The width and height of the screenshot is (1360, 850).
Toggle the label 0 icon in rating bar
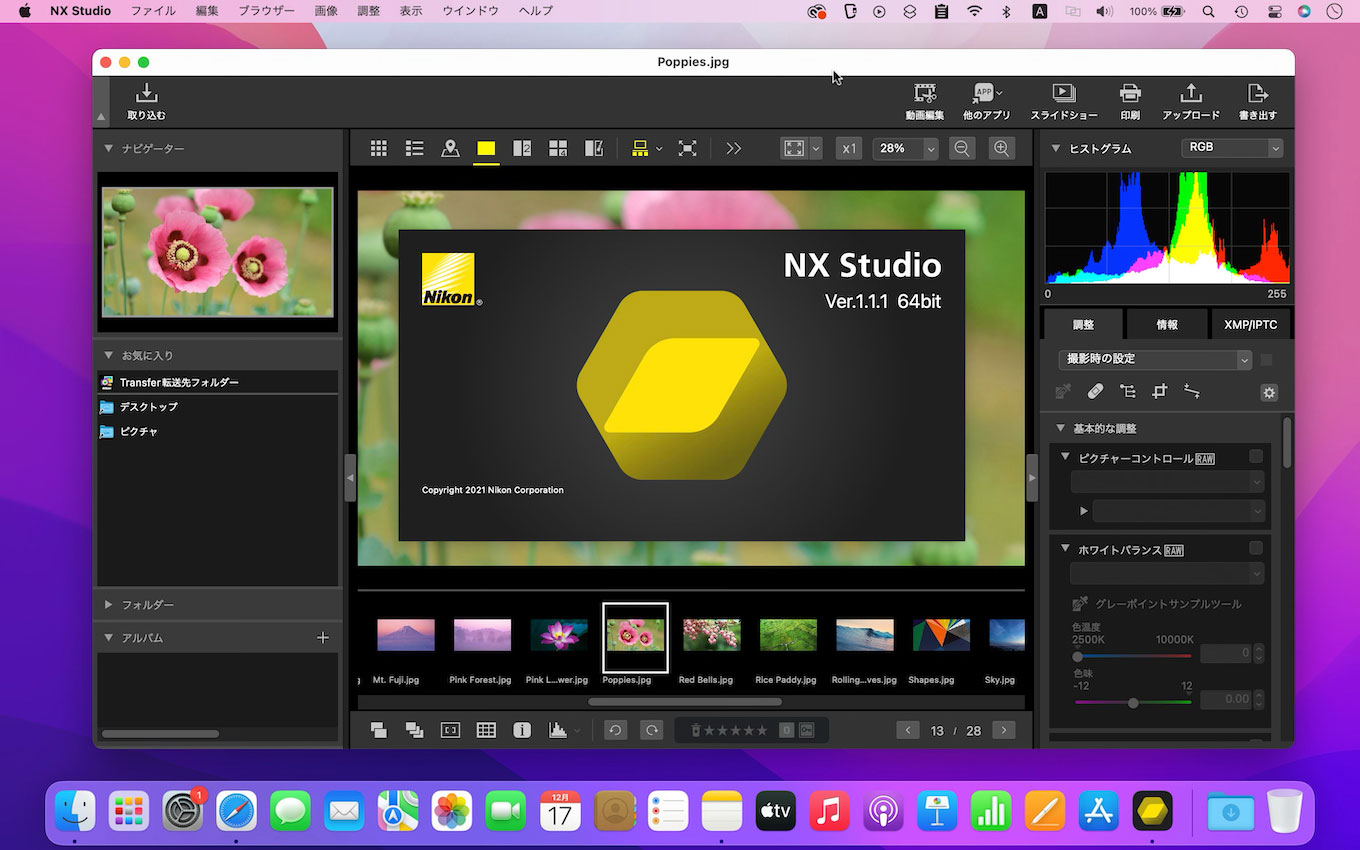(x=786, y=731)
